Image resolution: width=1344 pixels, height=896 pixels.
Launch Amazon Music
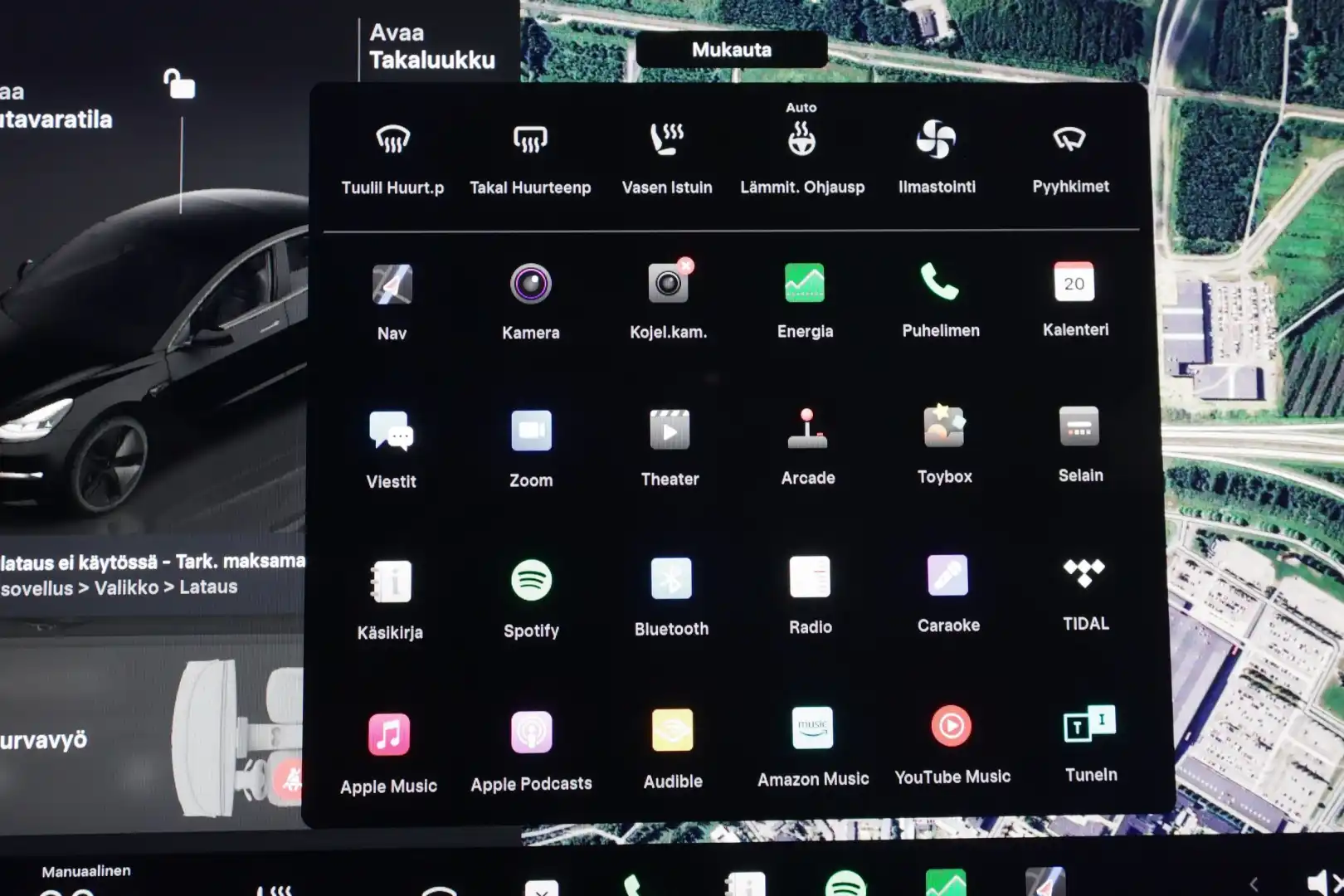tap(812, 728)
